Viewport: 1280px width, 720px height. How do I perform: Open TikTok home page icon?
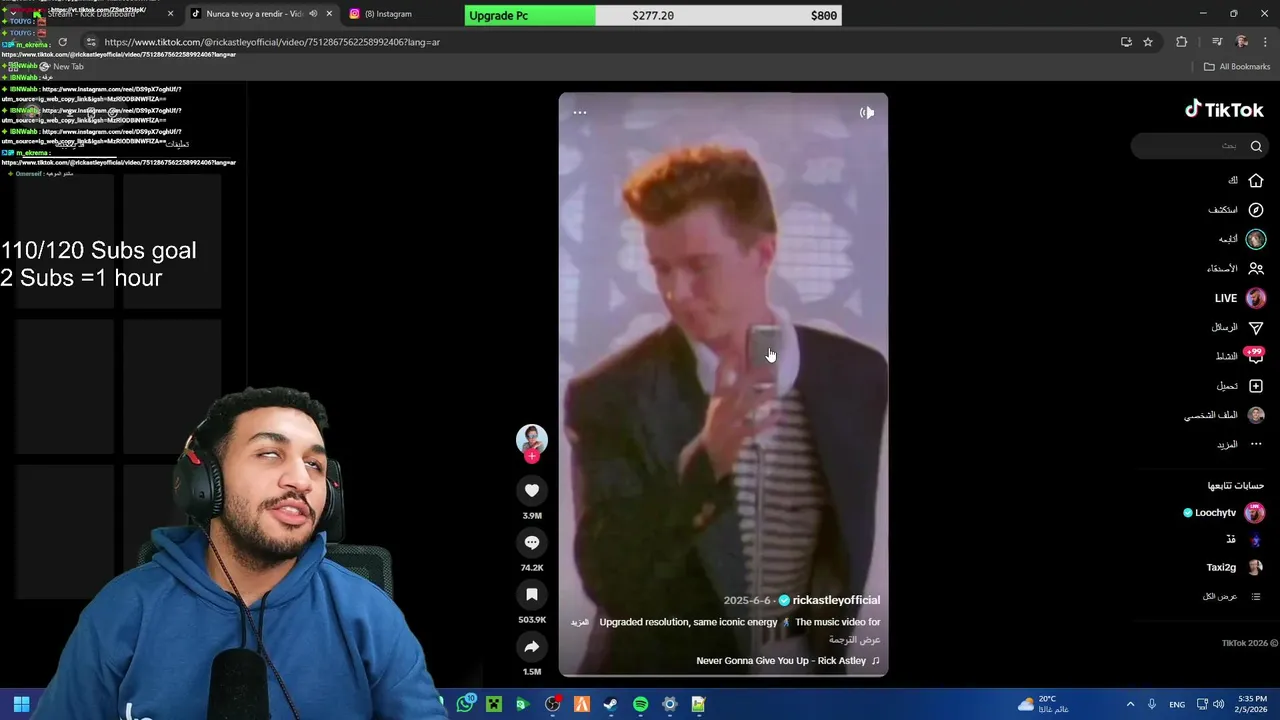tap(1256, 180)
